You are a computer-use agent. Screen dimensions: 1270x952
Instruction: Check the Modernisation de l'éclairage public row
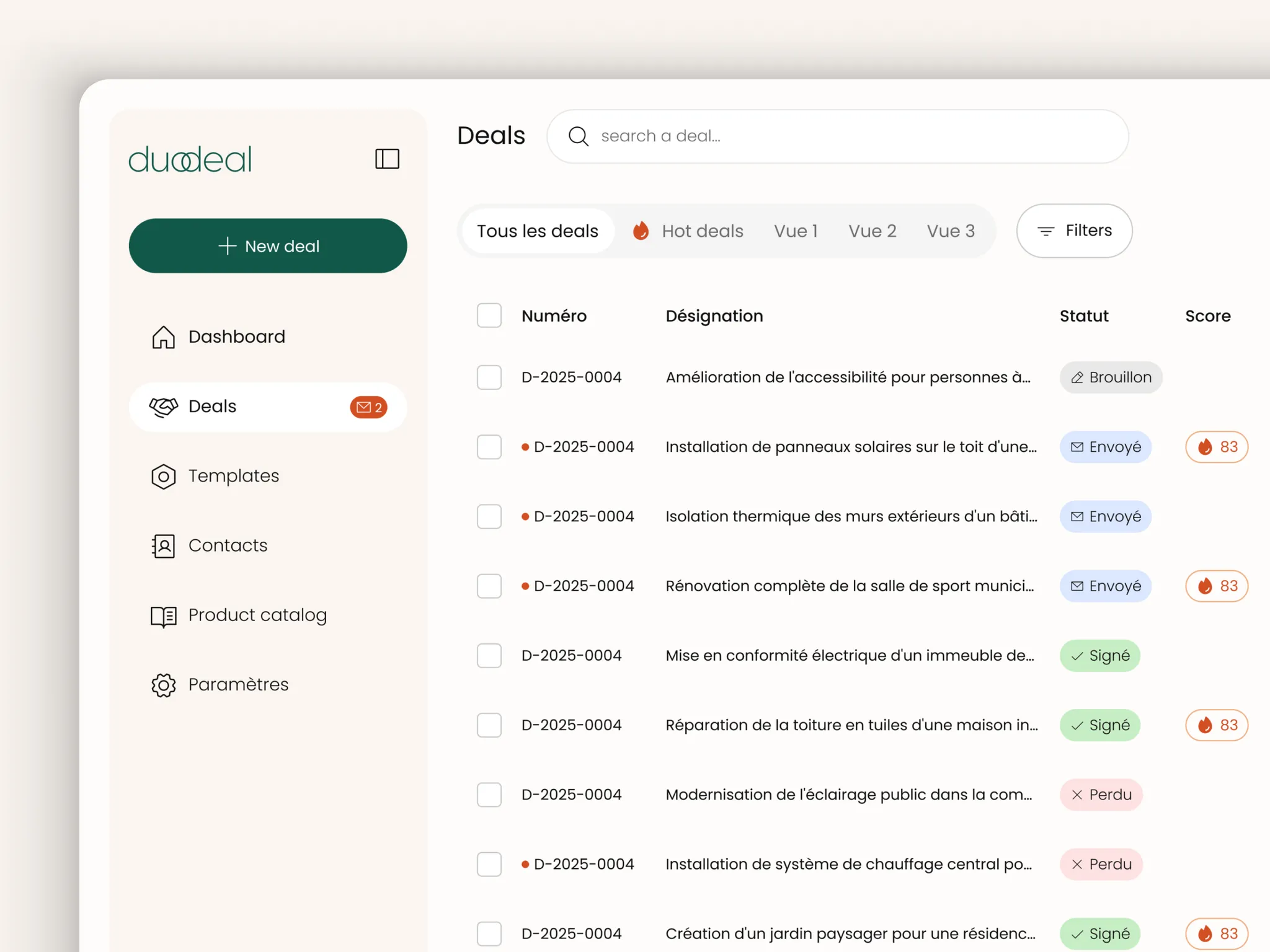point(489,795)
